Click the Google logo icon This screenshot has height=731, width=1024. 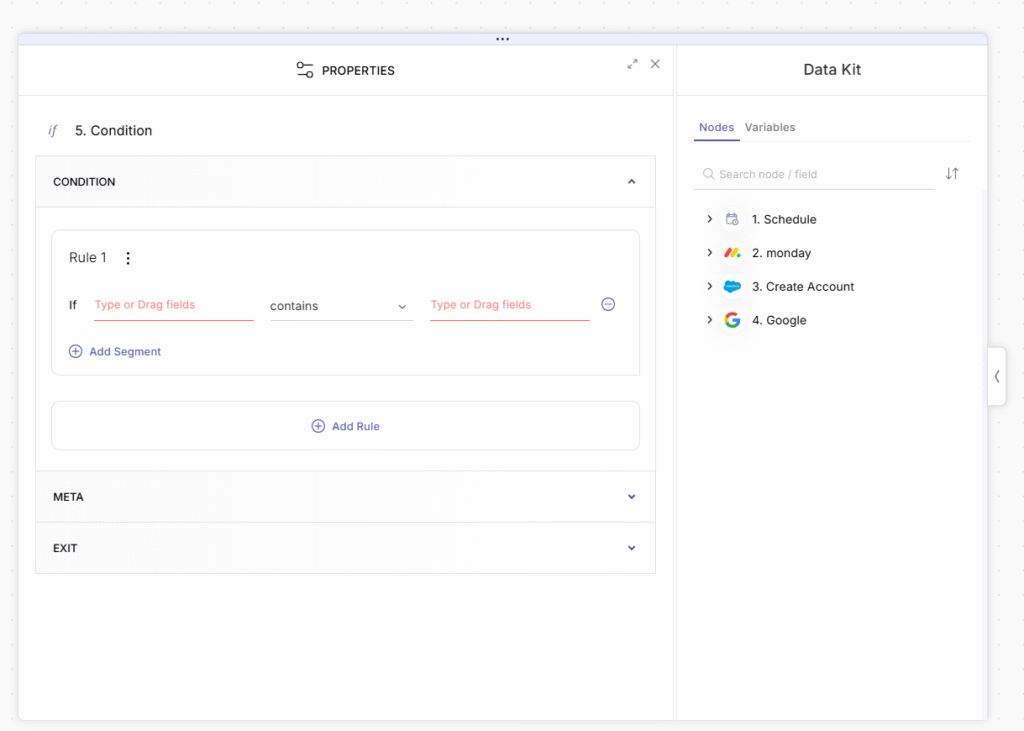(x=732, y=320)
